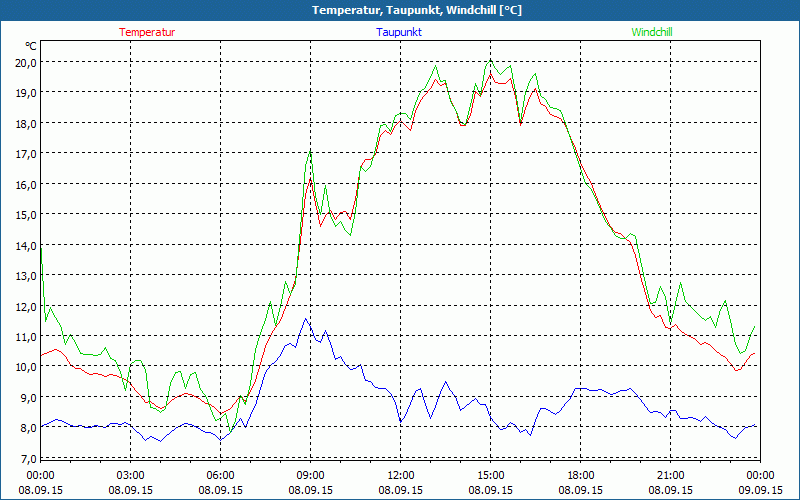Click the '03:00' time axis label
This screenshot has width=800, height=500.
(x=131, y=476)
